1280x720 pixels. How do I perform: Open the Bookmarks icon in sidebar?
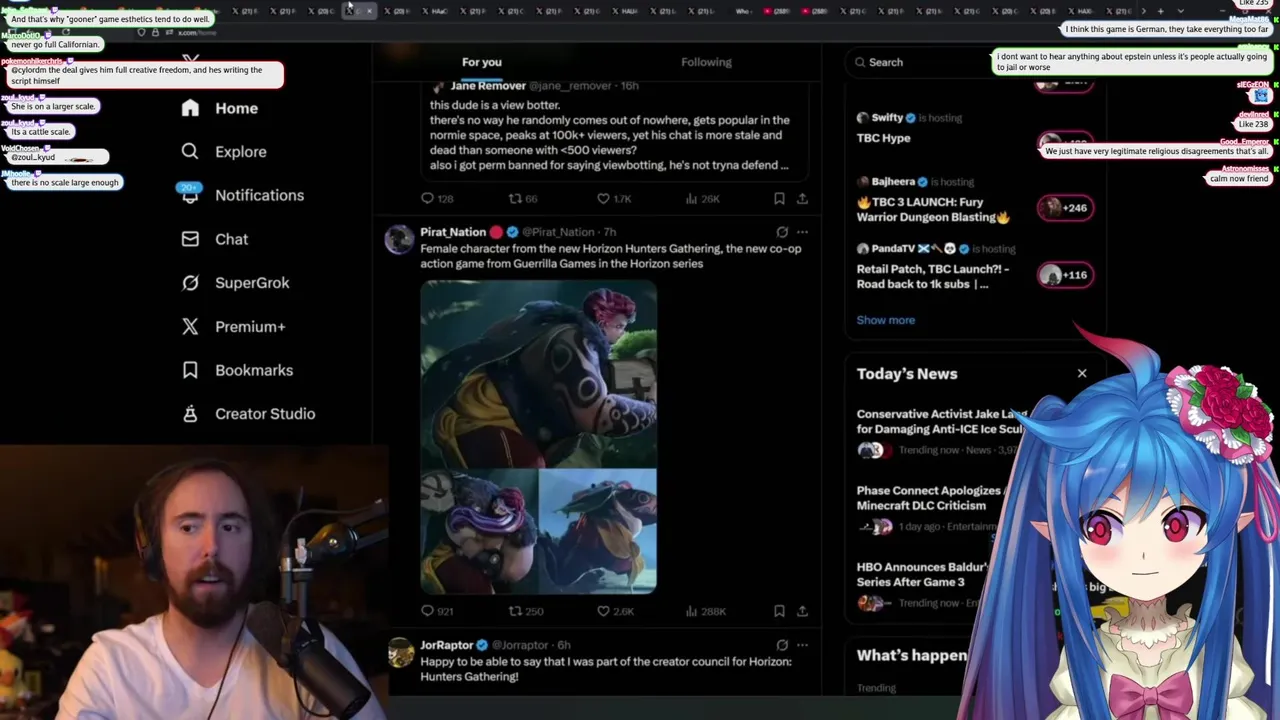pyautogui.click(x=190, y=370)
